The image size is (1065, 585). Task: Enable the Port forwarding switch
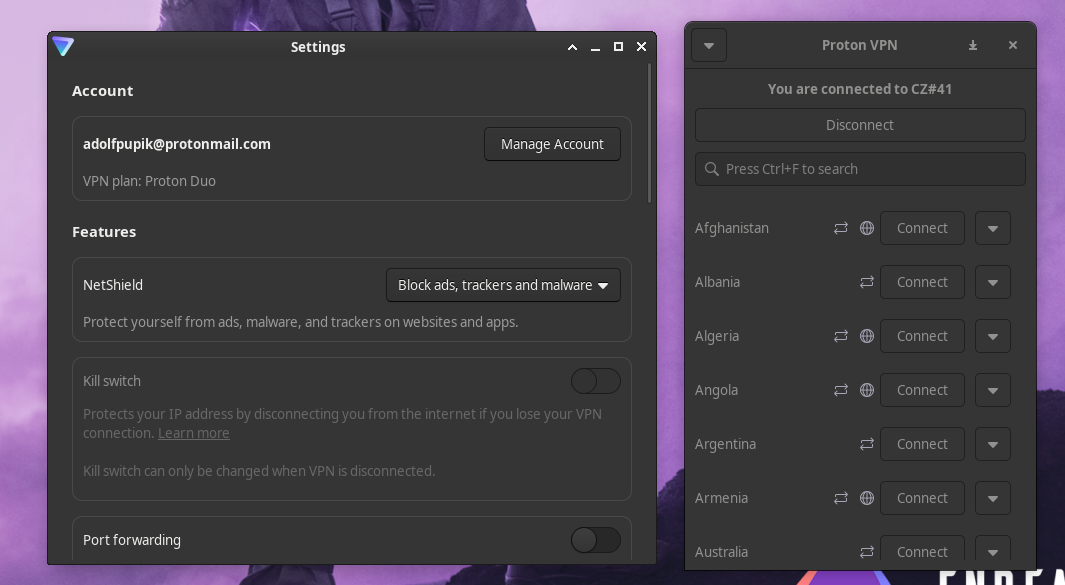[x=595, y=540]
